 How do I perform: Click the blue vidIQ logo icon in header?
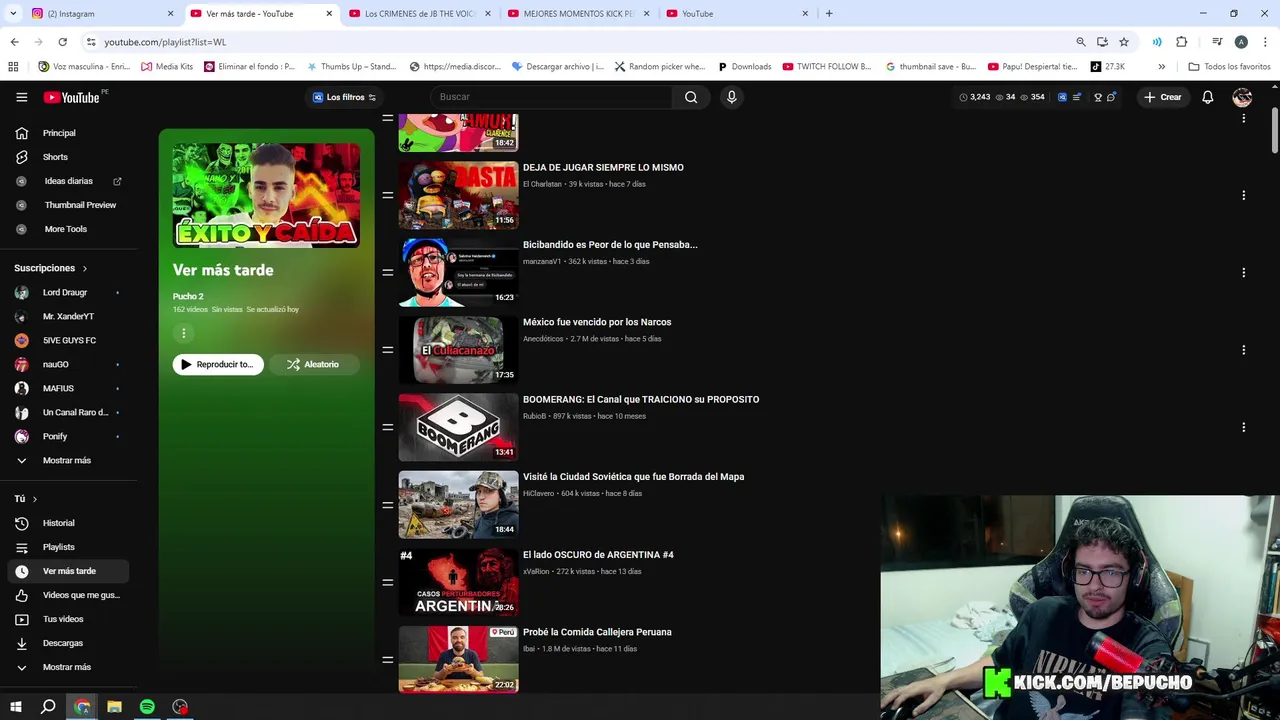tap(1062, 97)
